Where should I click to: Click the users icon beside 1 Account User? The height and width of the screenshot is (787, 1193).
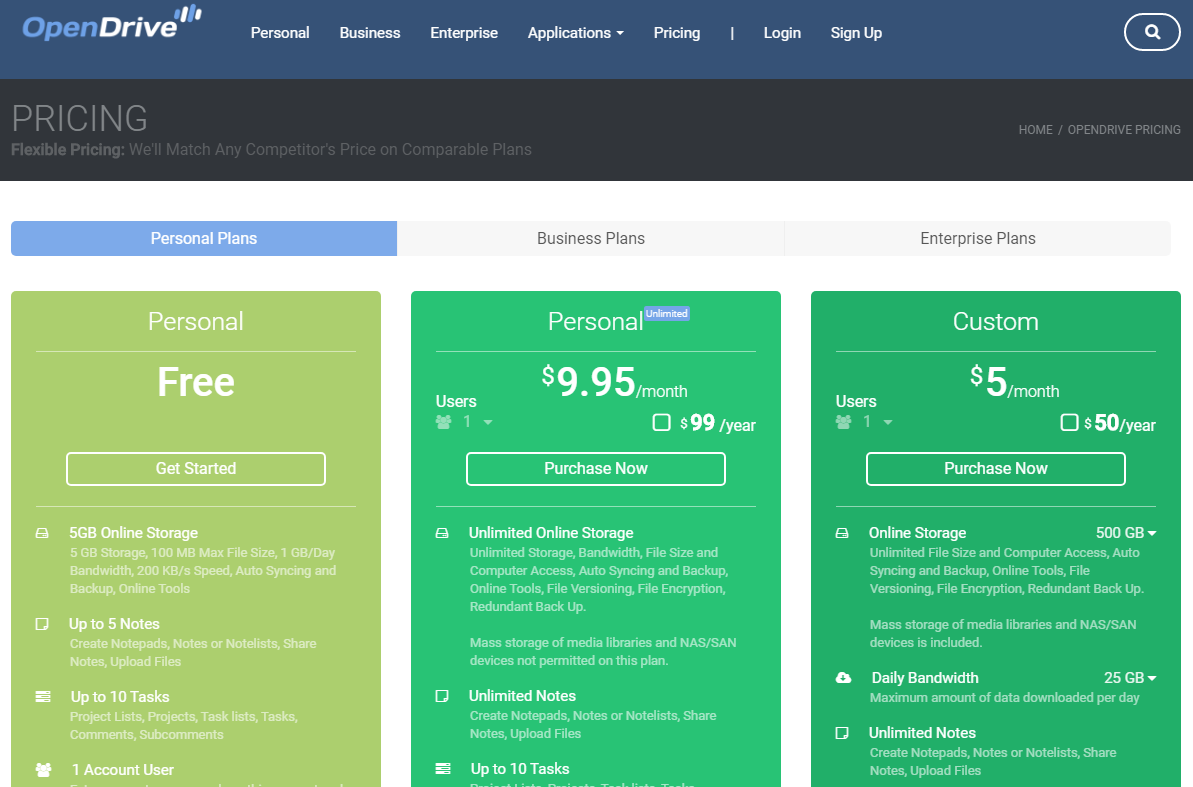[43, 770]
